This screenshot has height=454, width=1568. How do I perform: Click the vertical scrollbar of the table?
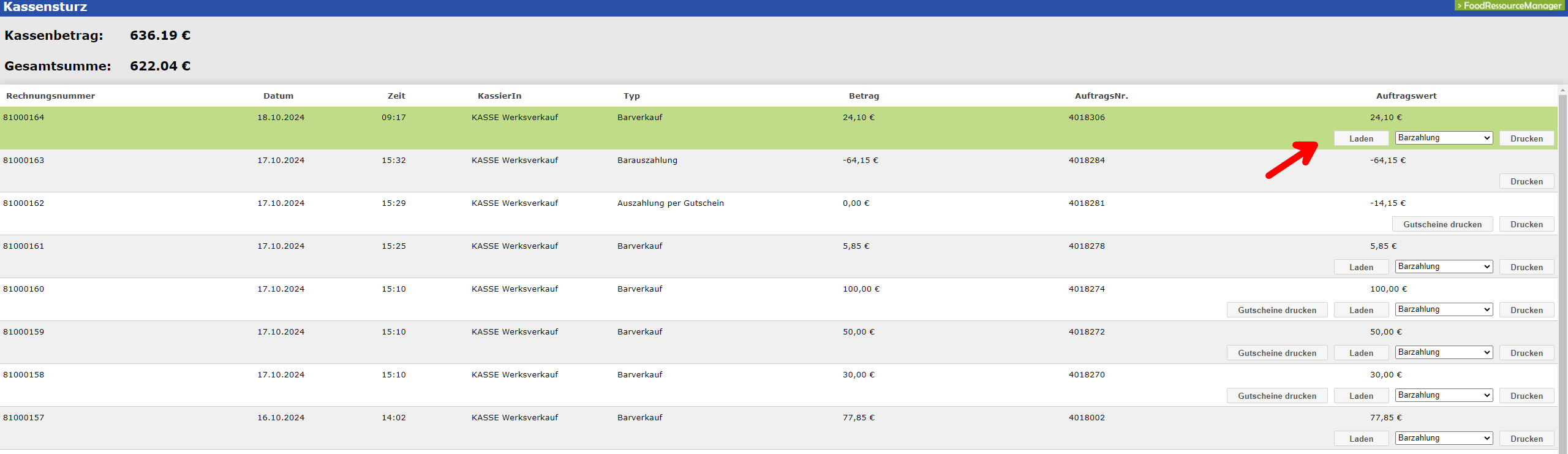[1562, 270]
